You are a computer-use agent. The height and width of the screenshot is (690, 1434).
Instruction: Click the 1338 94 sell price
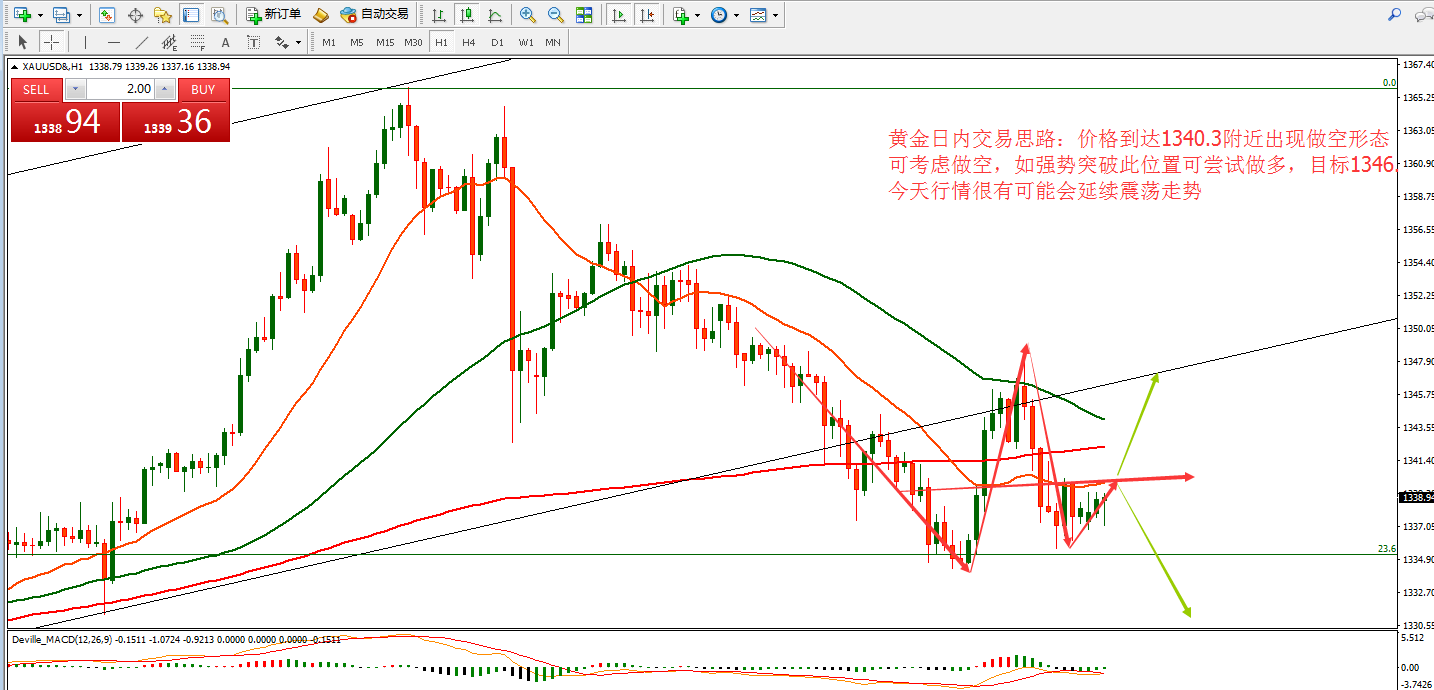click(x=66, y=121)
